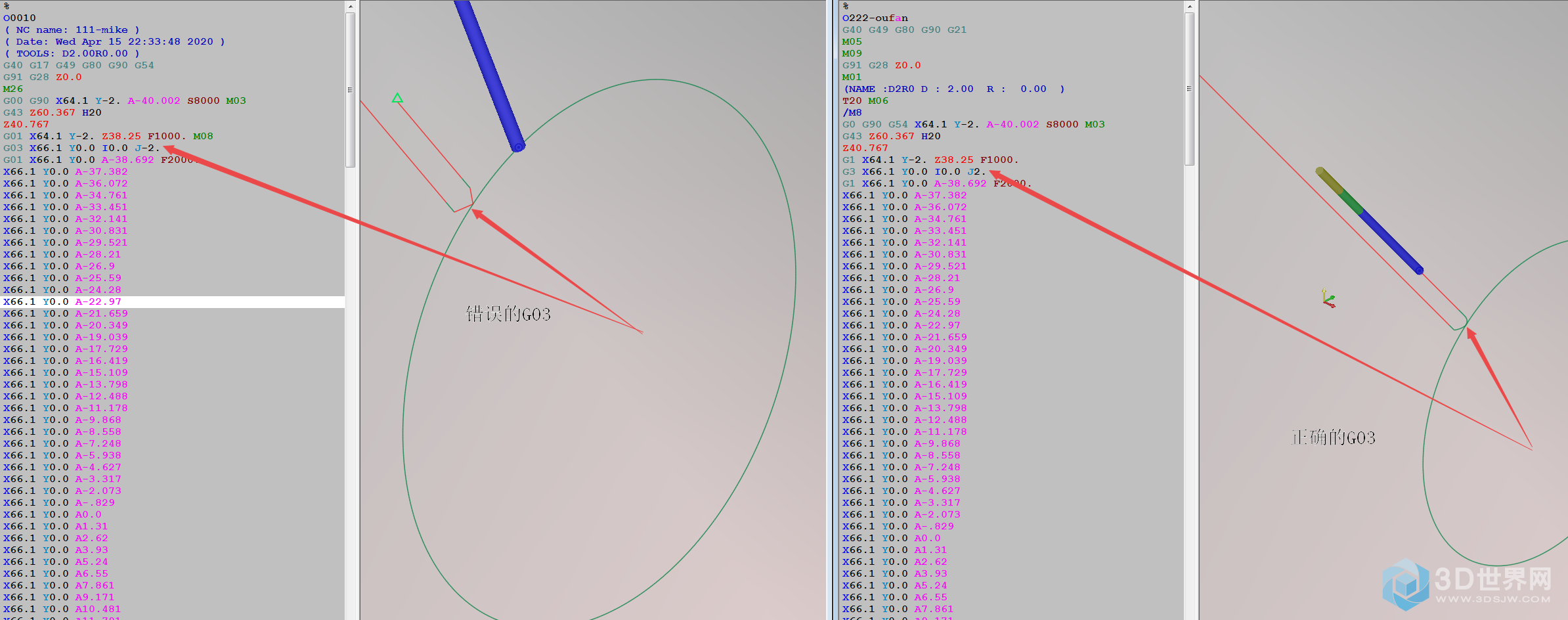Select right line 'G1 X64.1 Y-2. Z38.25 F1000.'
The width and height of the screenshot is (1568, 620).
pos(931,160)
